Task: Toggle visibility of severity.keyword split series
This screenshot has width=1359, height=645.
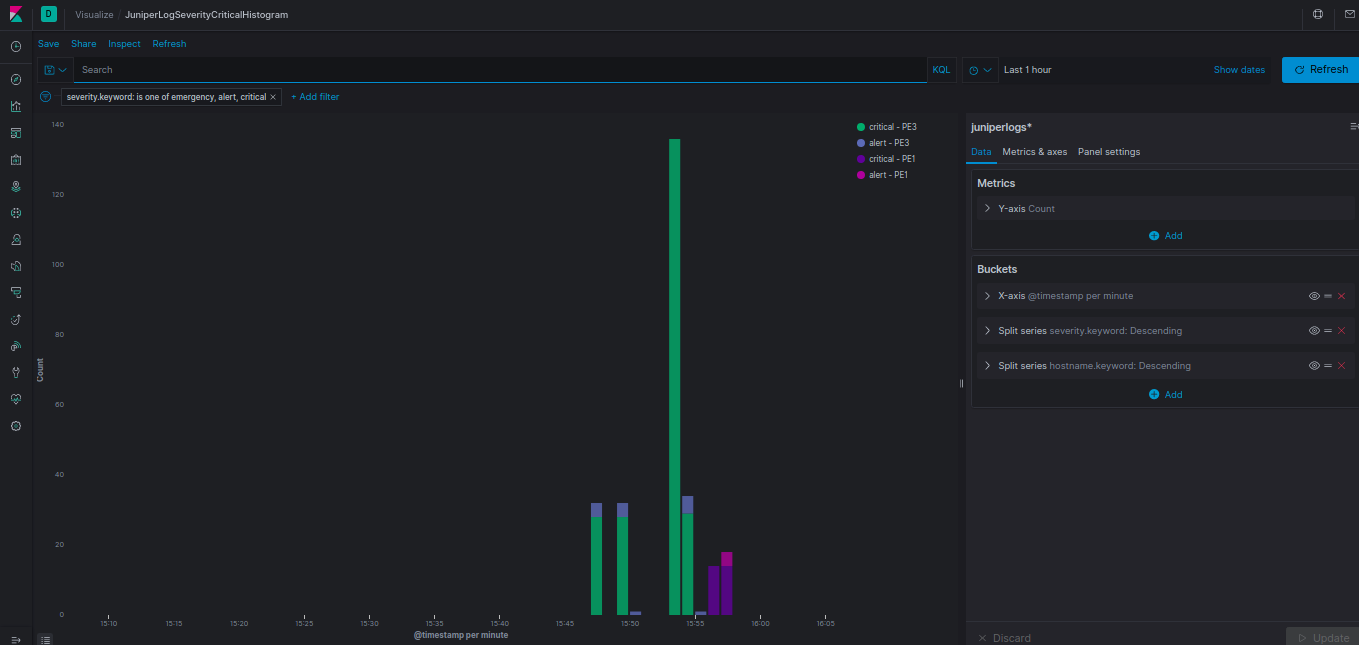Action: coord(1314,331)
